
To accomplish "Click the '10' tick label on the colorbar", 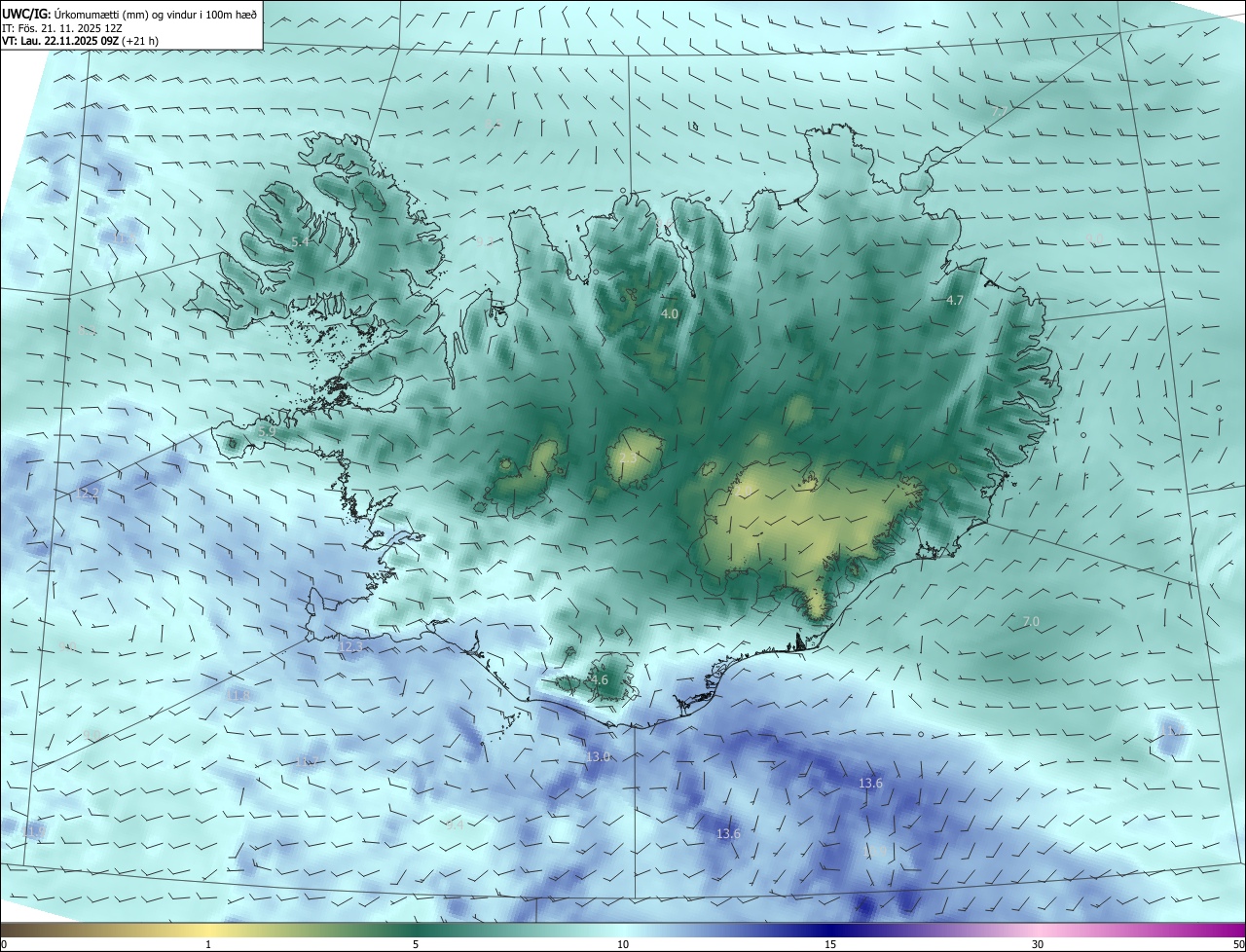I will click(x=623, y=944).
